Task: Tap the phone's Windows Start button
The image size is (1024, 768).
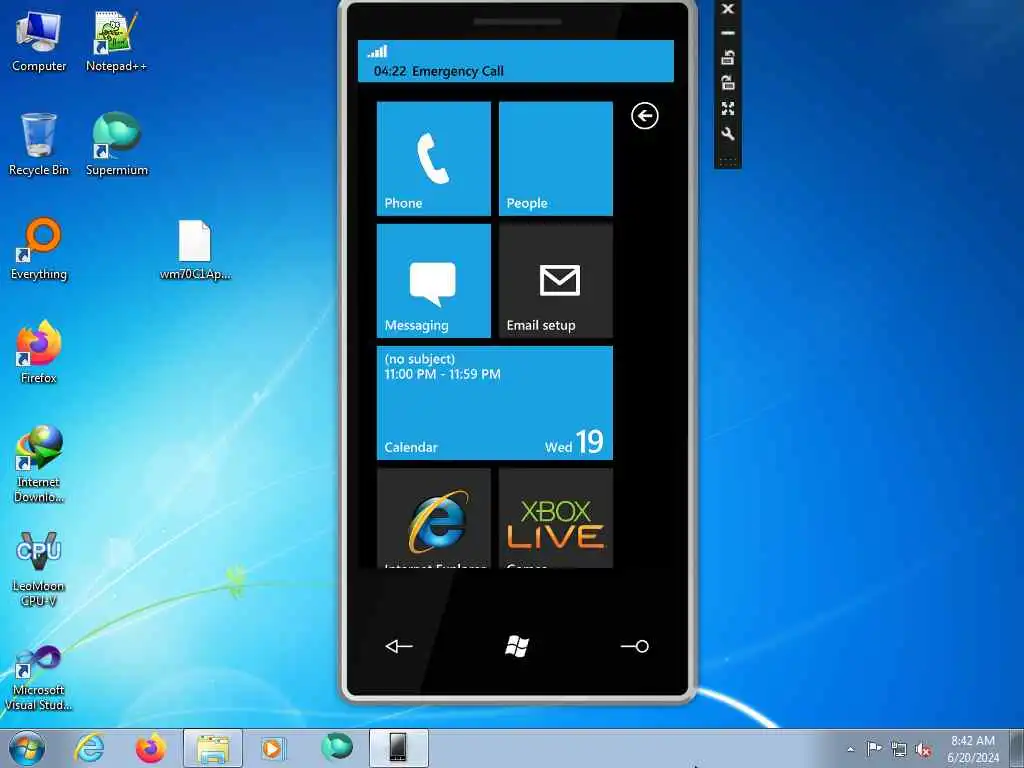Action: point(517,647)
